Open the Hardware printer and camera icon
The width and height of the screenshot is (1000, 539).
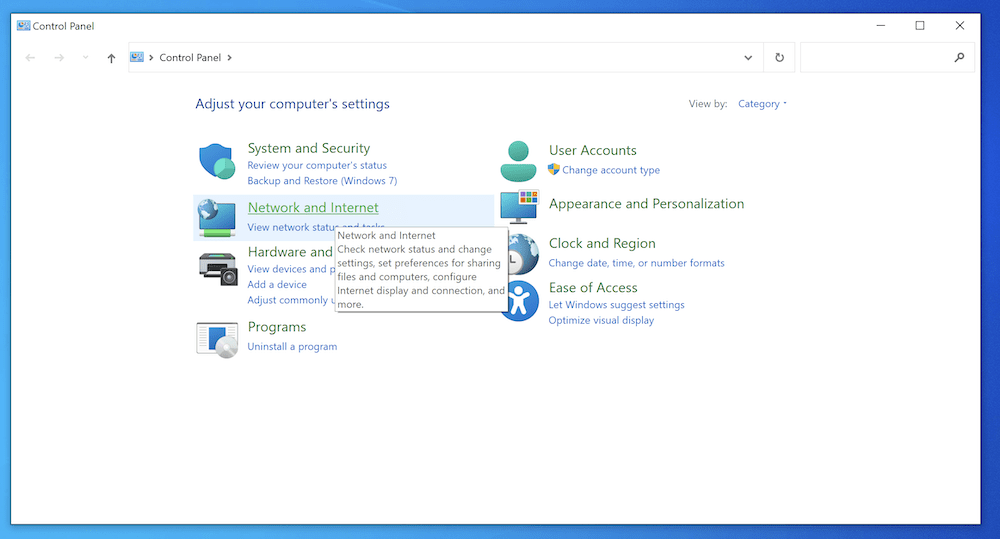[218, 268]
